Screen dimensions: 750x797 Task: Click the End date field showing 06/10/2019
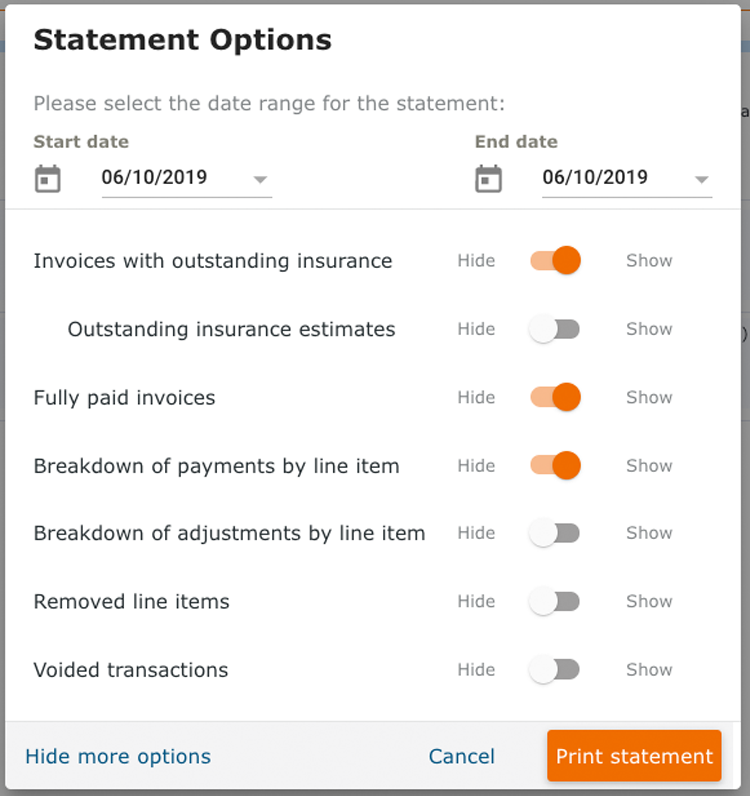coord(627,178)
